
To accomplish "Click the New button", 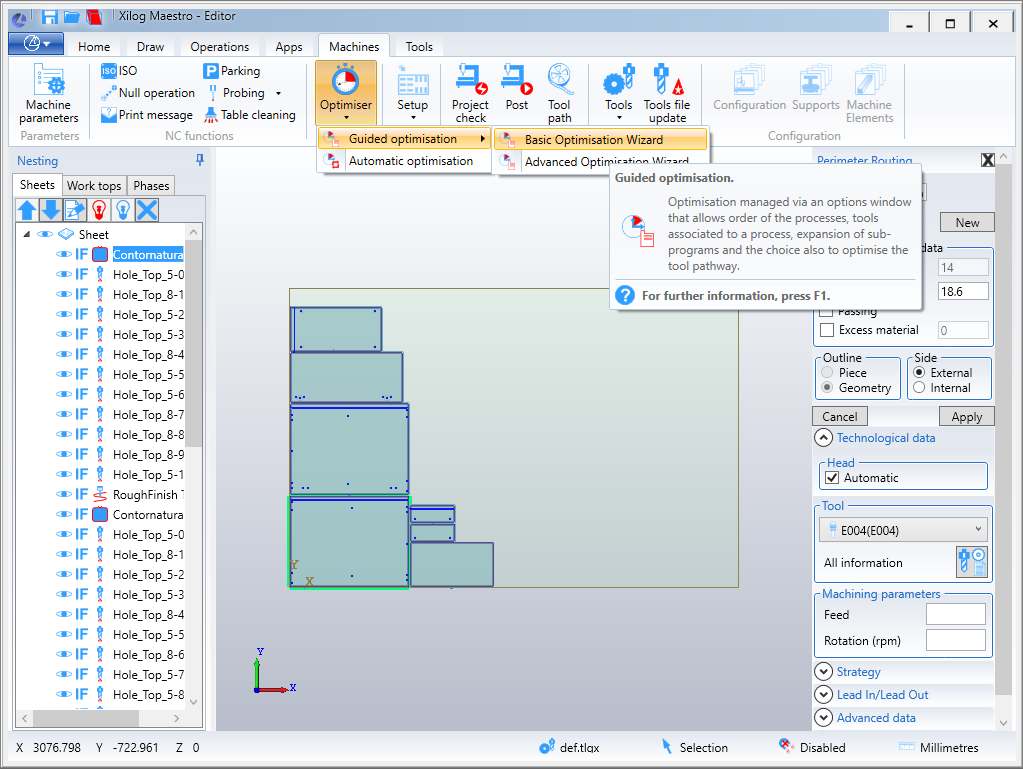I will 967,222.
